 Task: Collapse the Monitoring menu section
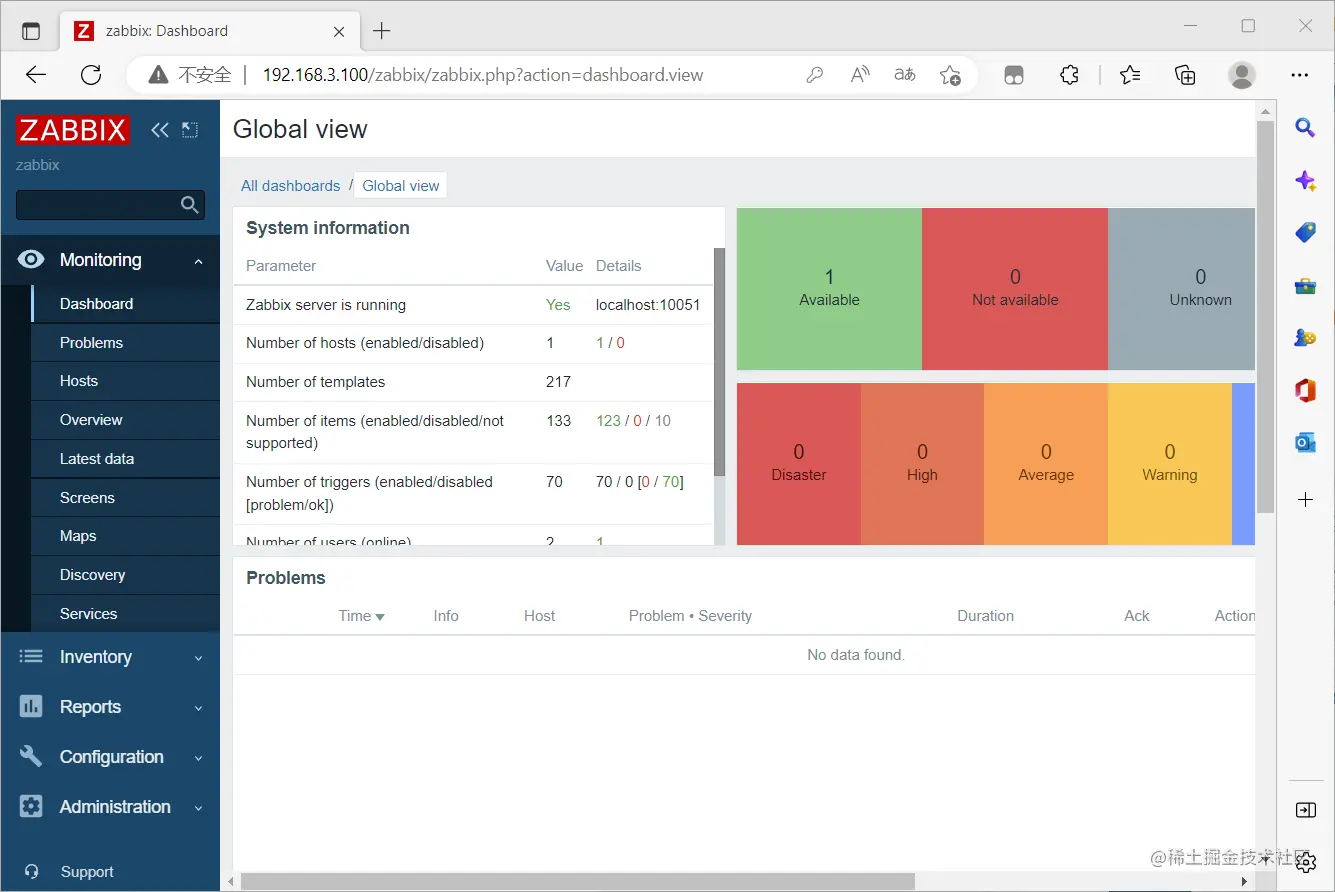198,261
